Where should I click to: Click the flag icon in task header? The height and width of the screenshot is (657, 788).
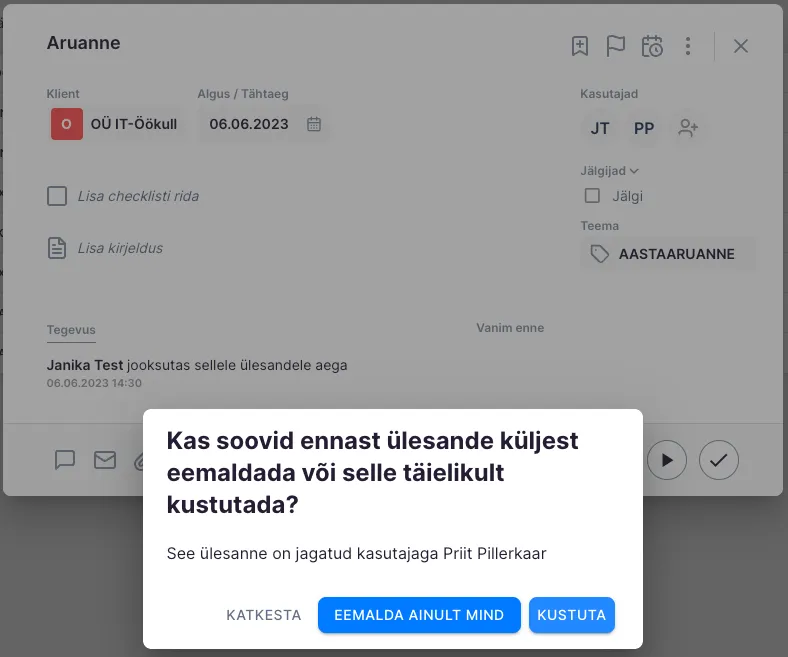click(616, 46)
